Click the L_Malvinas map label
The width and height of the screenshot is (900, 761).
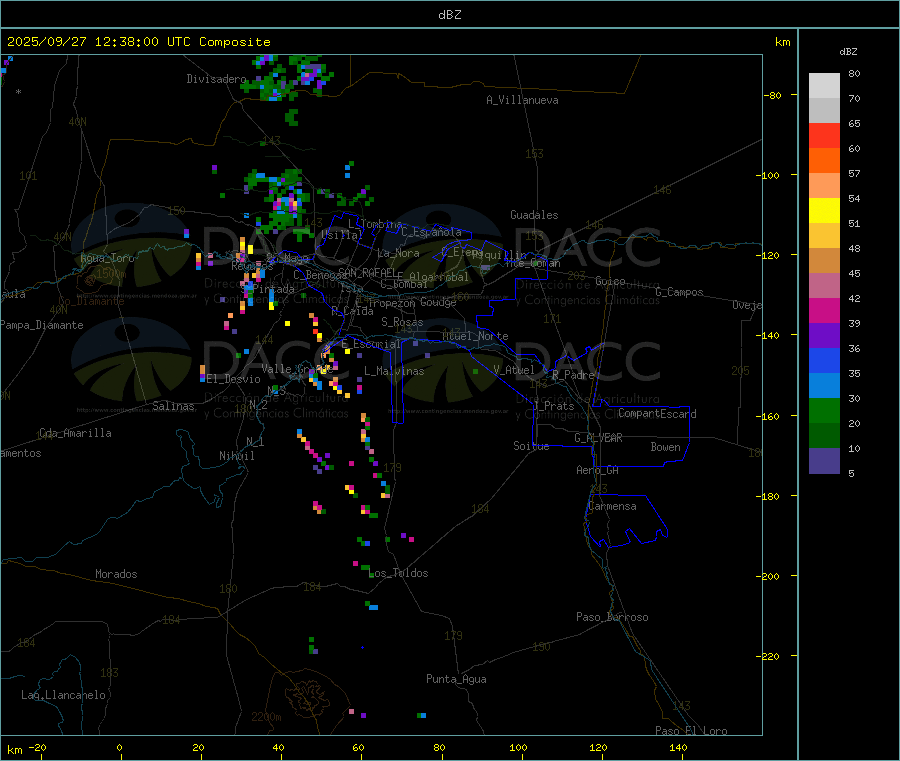click(394, 372)
